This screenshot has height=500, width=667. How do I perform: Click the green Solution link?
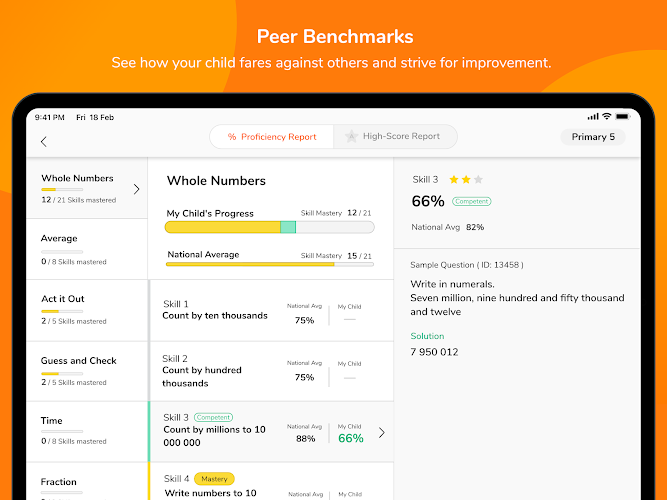(427, 336)
